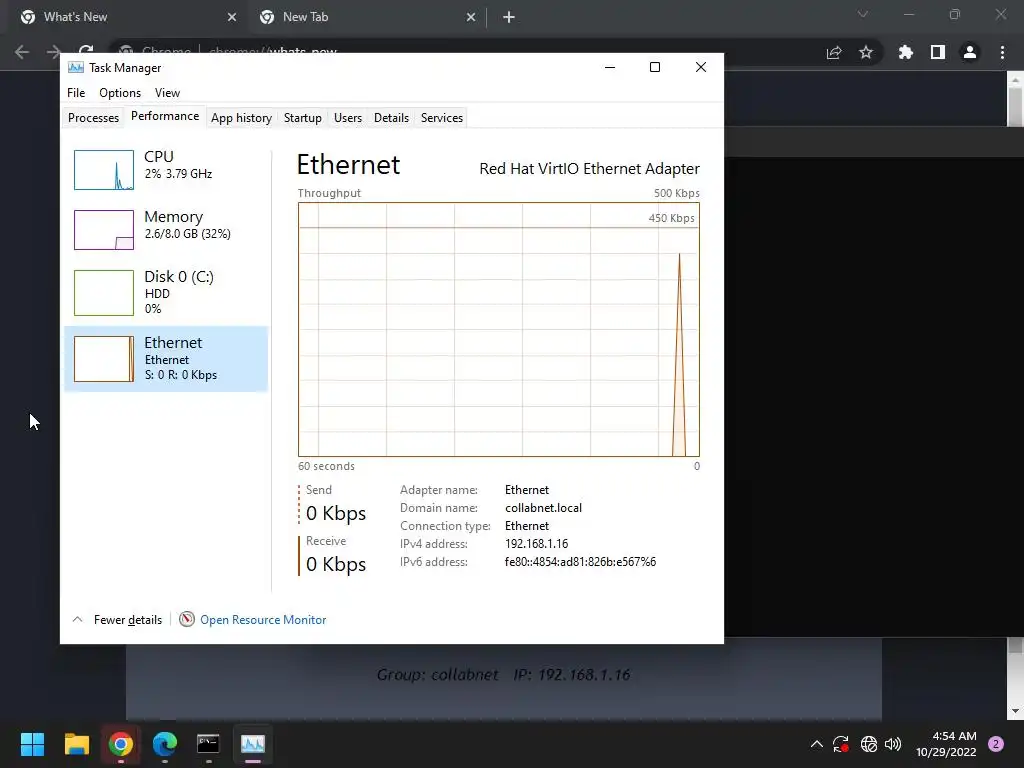Switch to the Startup tab
This screenshot has width=1024, height=768.
pyautogui.click(x=302, y=118)
